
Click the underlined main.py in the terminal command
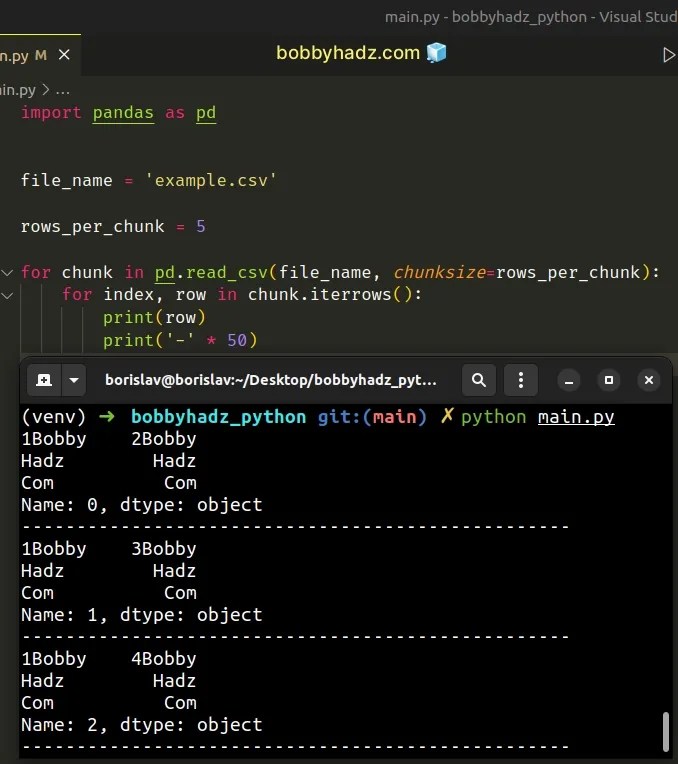(576, 417)
